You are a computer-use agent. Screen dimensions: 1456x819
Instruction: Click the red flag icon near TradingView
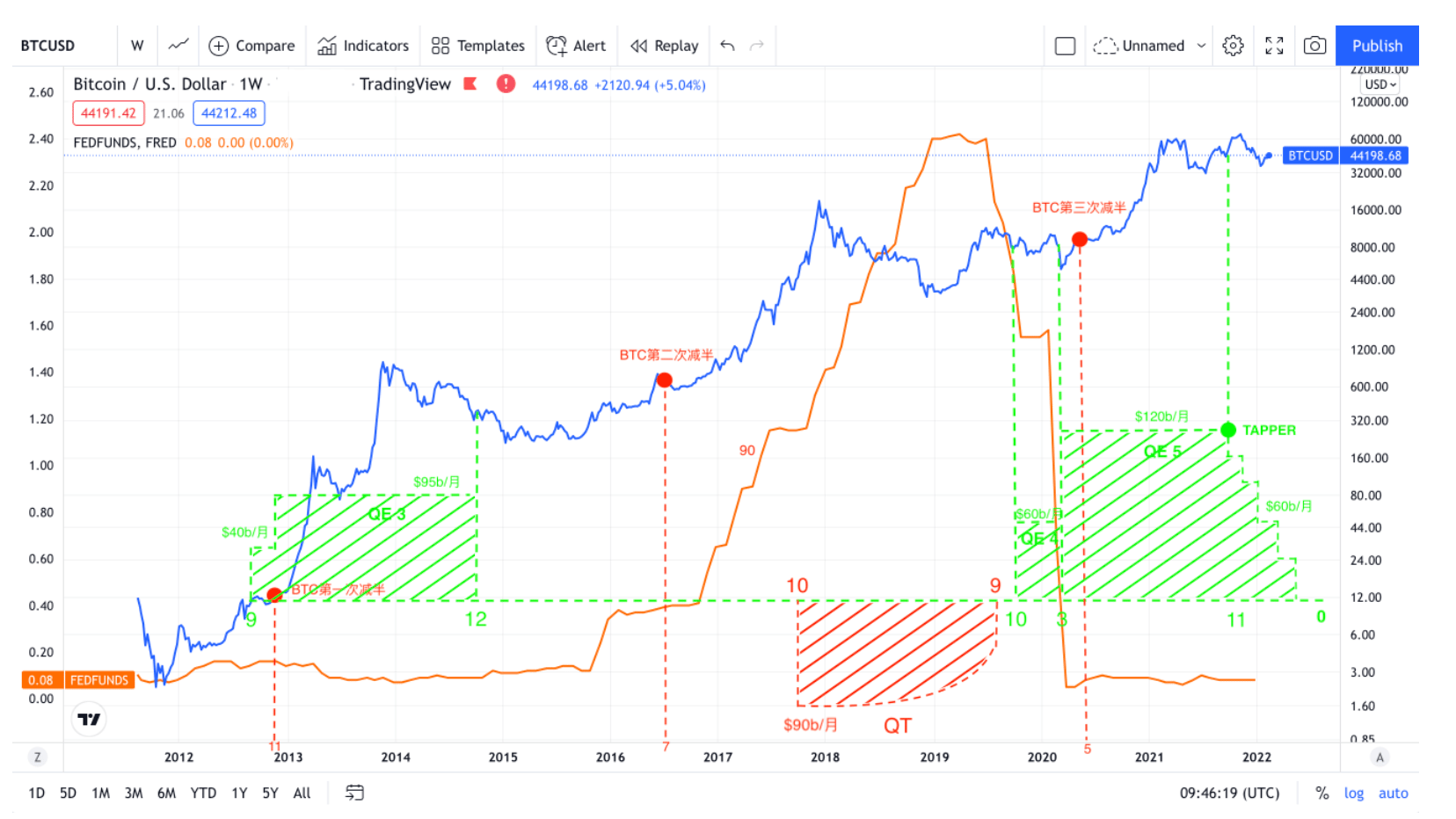470,84
